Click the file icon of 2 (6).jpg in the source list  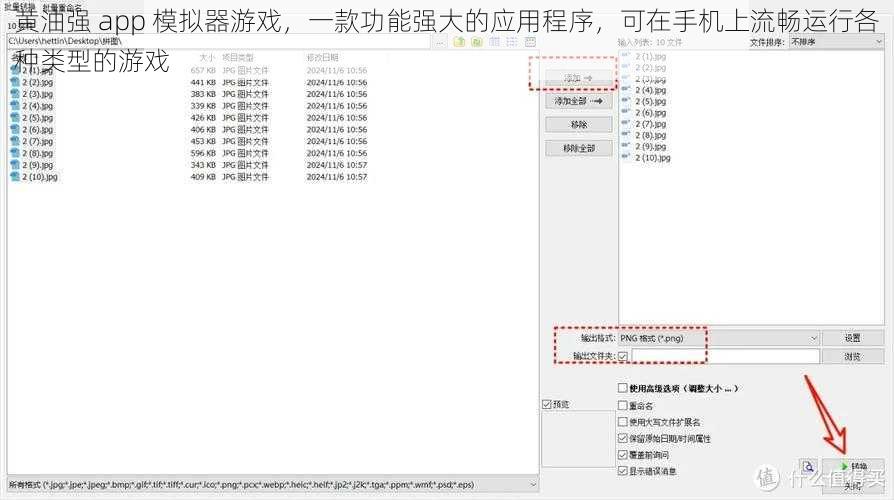coord(15,129)
